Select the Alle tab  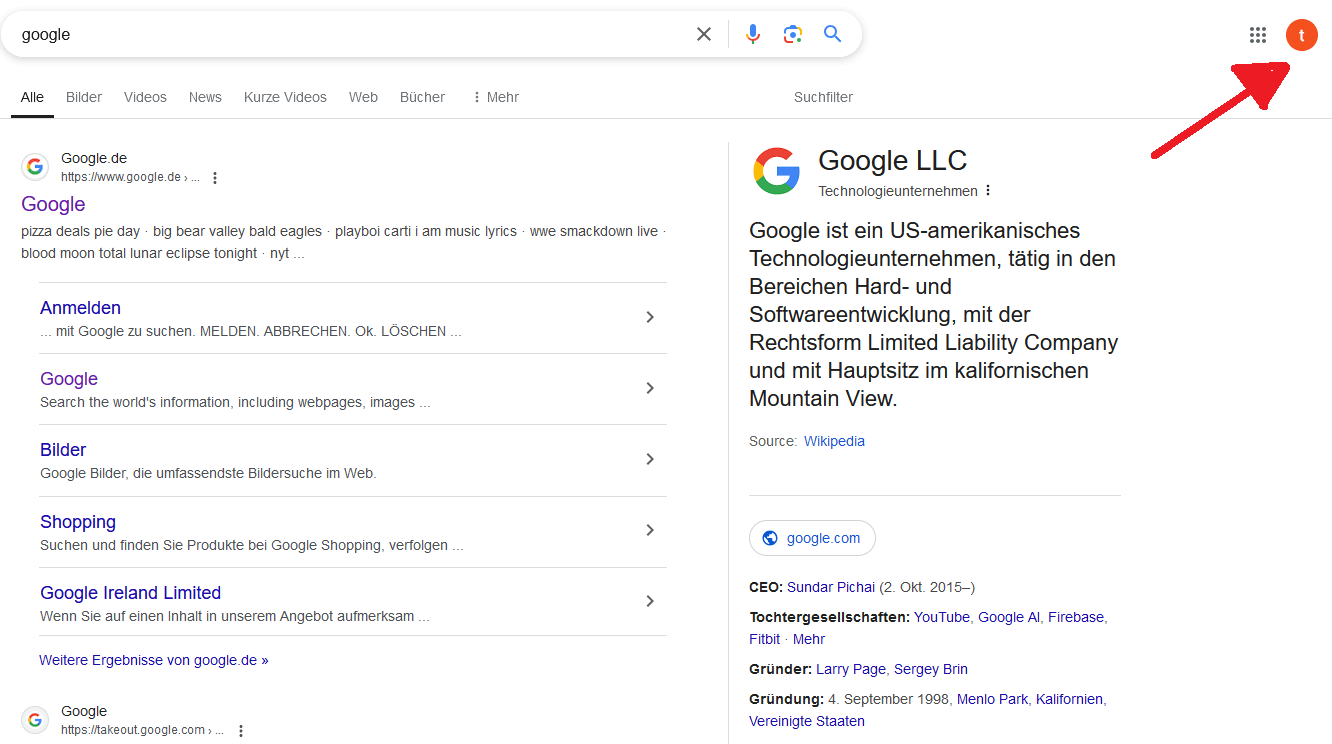(x=32, y=97)
